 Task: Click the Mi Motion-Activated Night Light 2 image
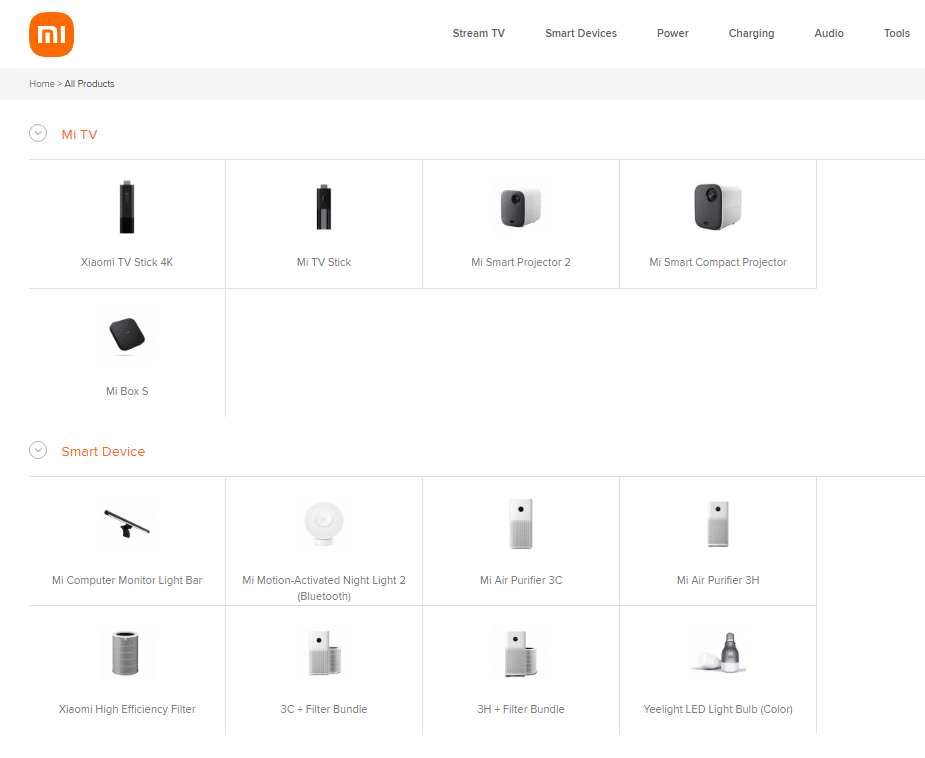pyautogui.click(x=324, y=524)
